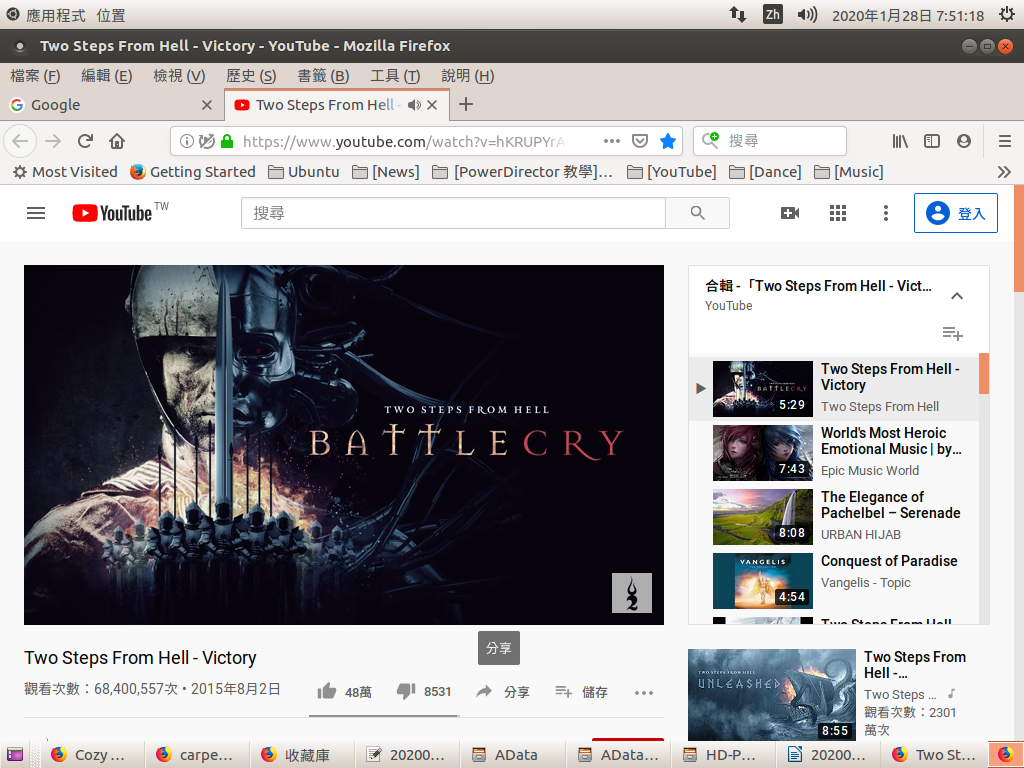Viewport: 1024px width, 768px height.
Task: Open the YouTube apps grid icon
Action: (838, 213)
